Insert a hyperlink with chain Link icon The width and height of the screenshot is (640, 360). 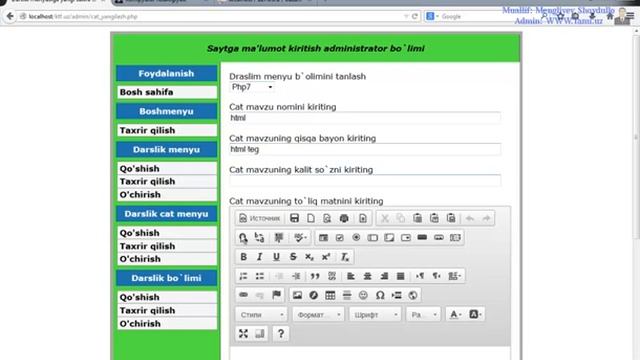click(243, 295)
